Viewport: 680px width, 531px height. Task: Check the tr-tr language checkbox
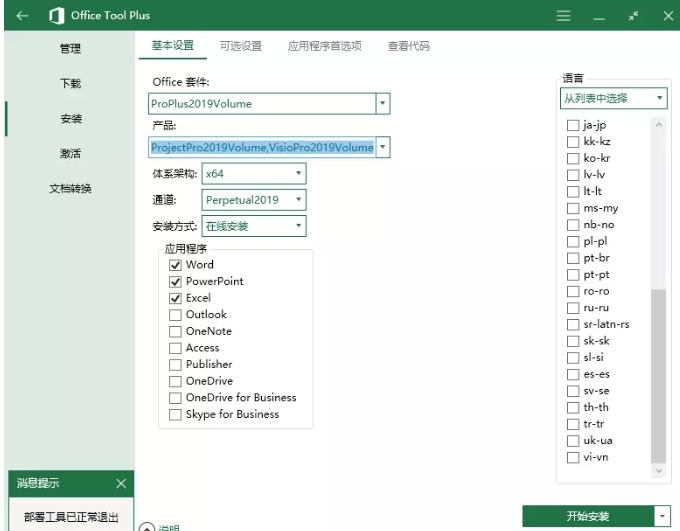tap(573, 424)
